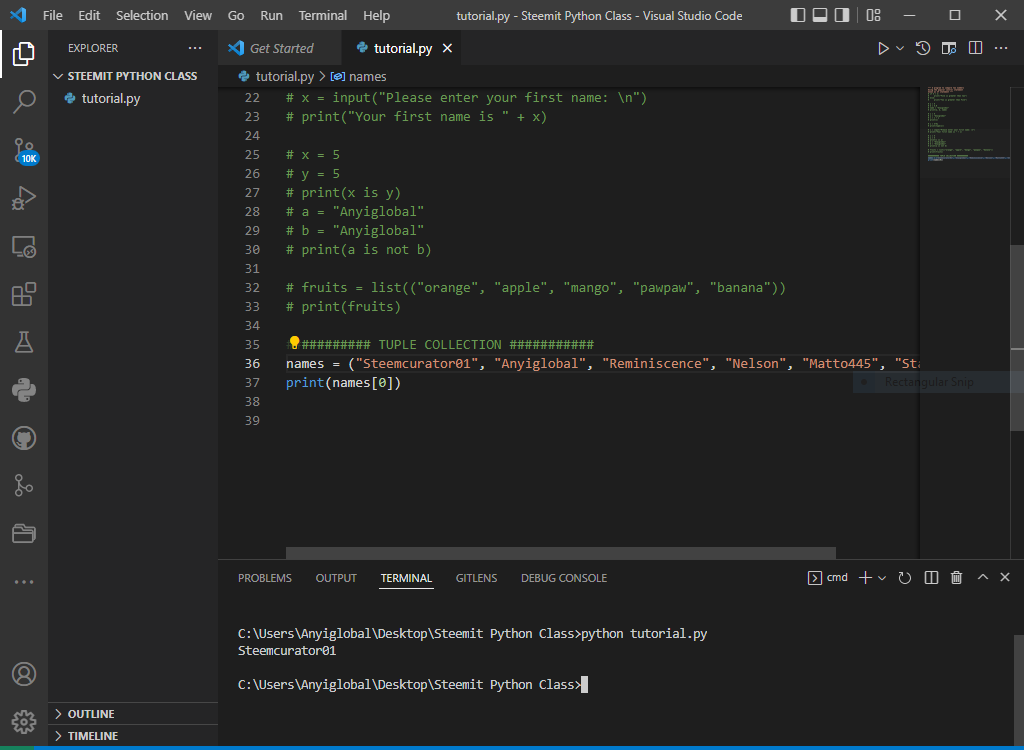Open the Testing flask icon
Screen dimensions: 1024x750
[x=24, y=342]
